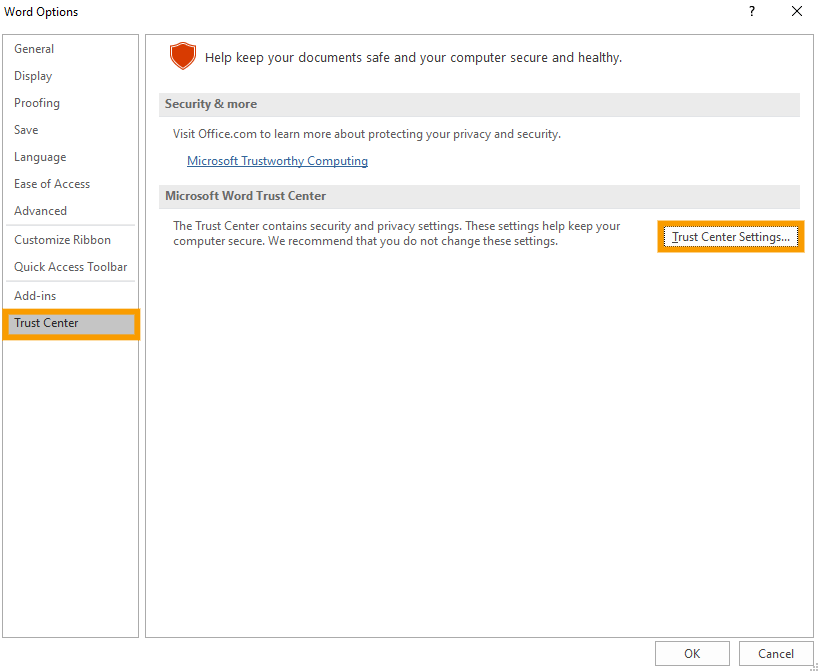The image size is (818, 671).
Task: Click the resize grip in the dialog corner
Action: click(812, 665)
